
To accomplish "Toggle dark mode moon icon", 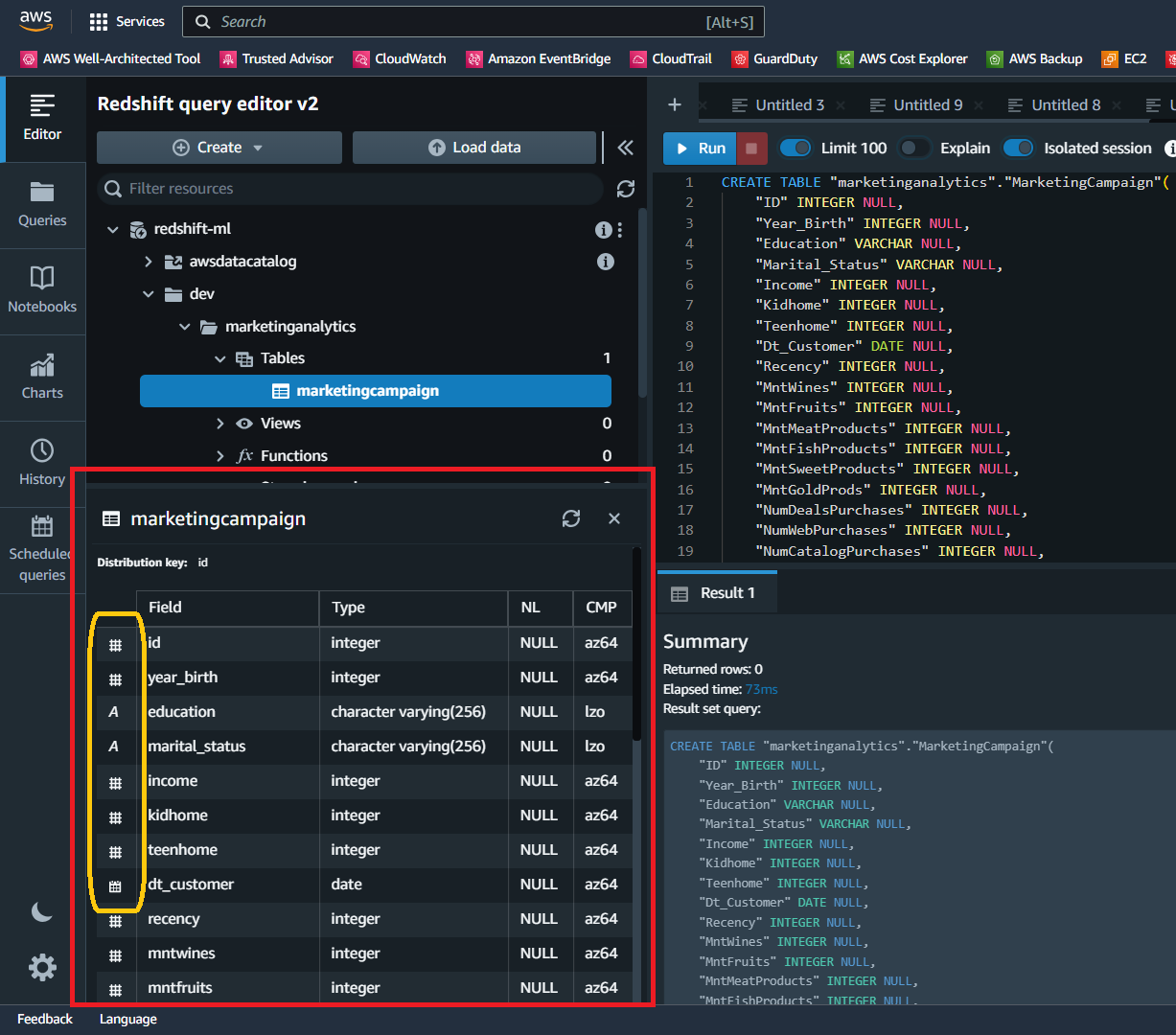I will [42, 911].
